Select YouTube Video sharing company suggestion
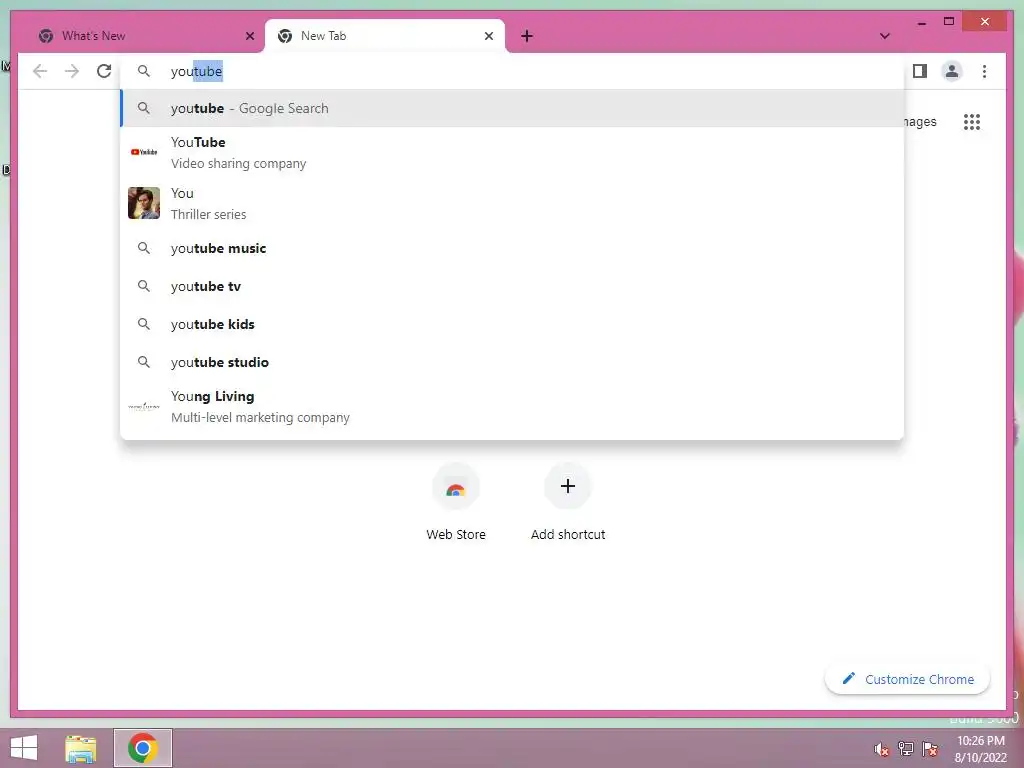1024x768 pixels. [512, 152]
